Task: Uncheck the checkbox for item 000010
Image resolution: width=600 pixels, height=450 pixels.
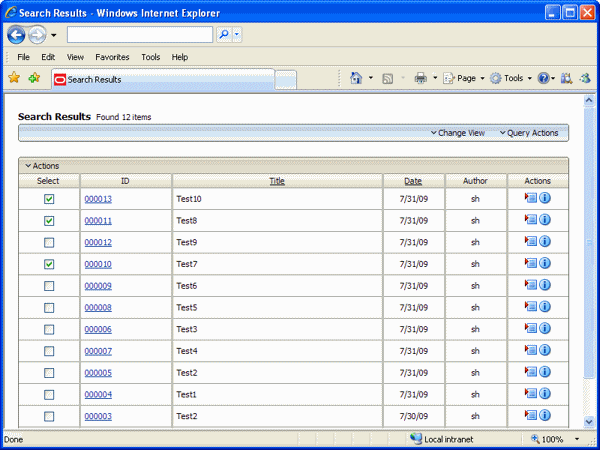Action: click(x=49, y=264)
